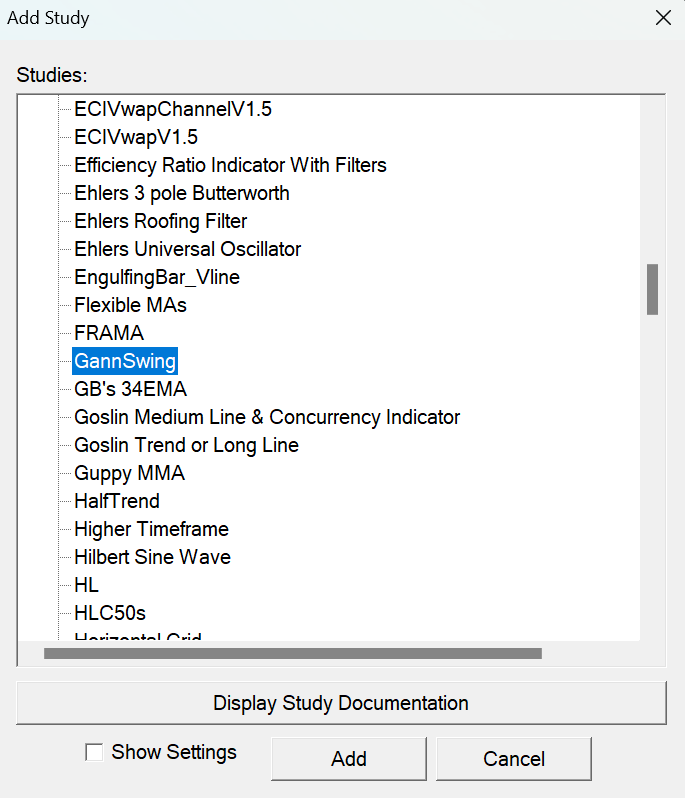Choose the Guppy MMA study
The width and height of the screenshot is (685, 798).
tap(129, 473)
